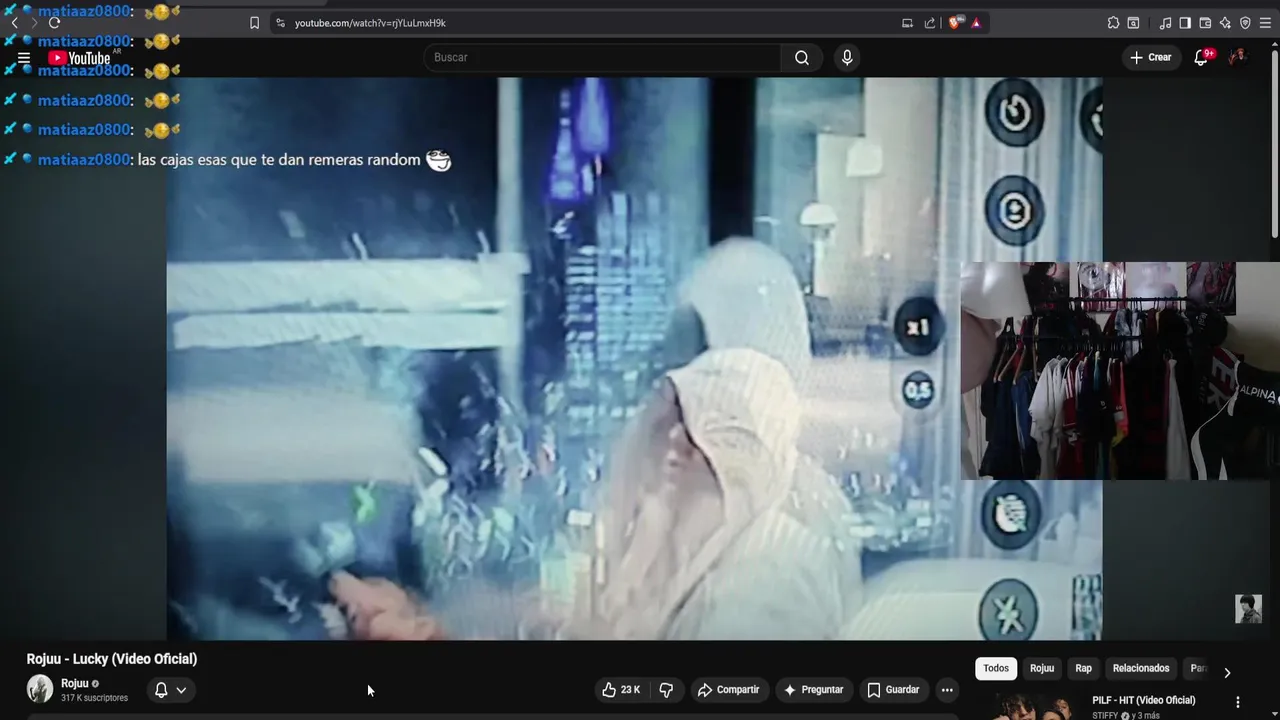Viewport: 1280px width, 720px height.
Task: Click the 0.5 speed button in video
Action: point(917,390)
